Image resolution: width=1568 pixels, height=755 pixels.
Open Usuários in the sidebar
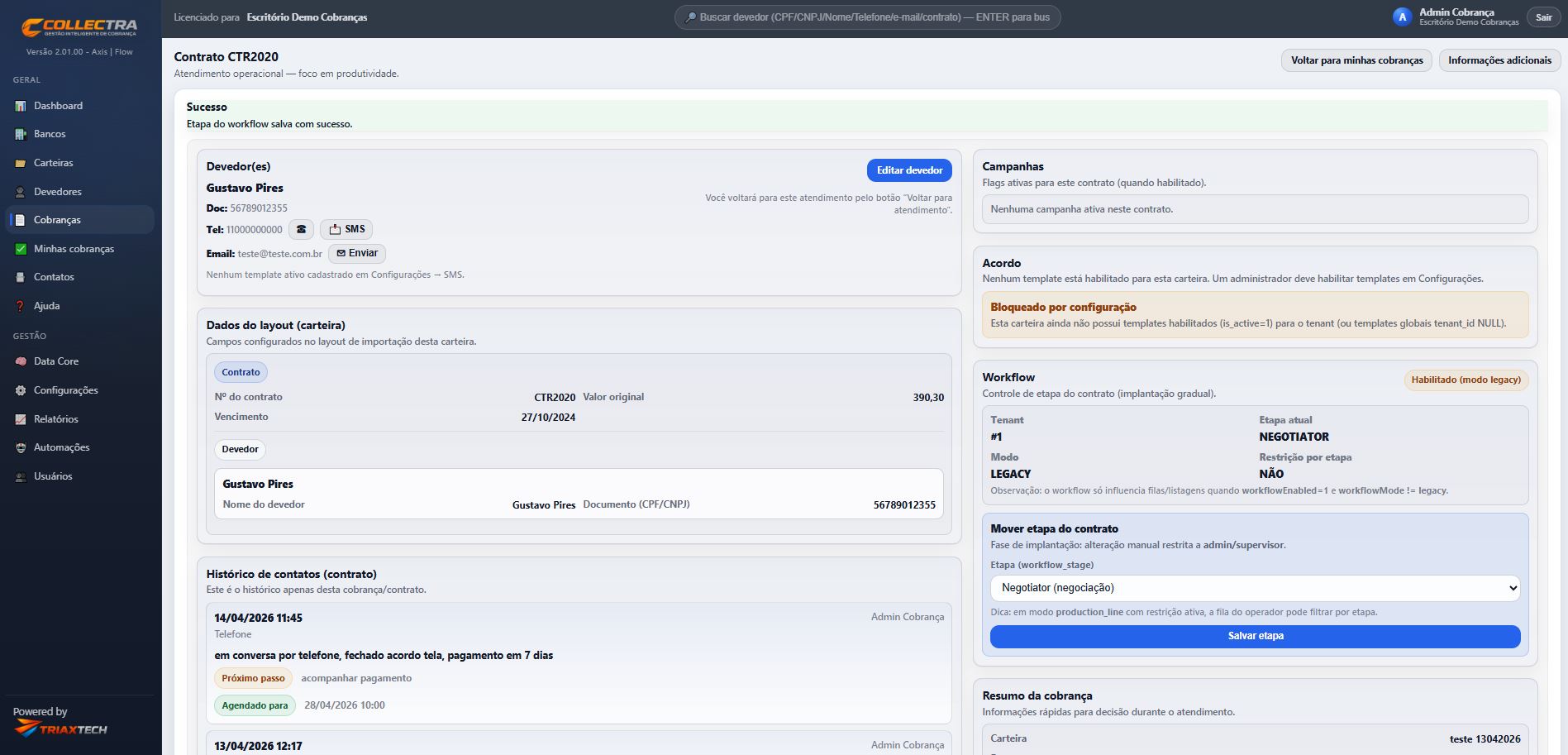pos(79,476)
